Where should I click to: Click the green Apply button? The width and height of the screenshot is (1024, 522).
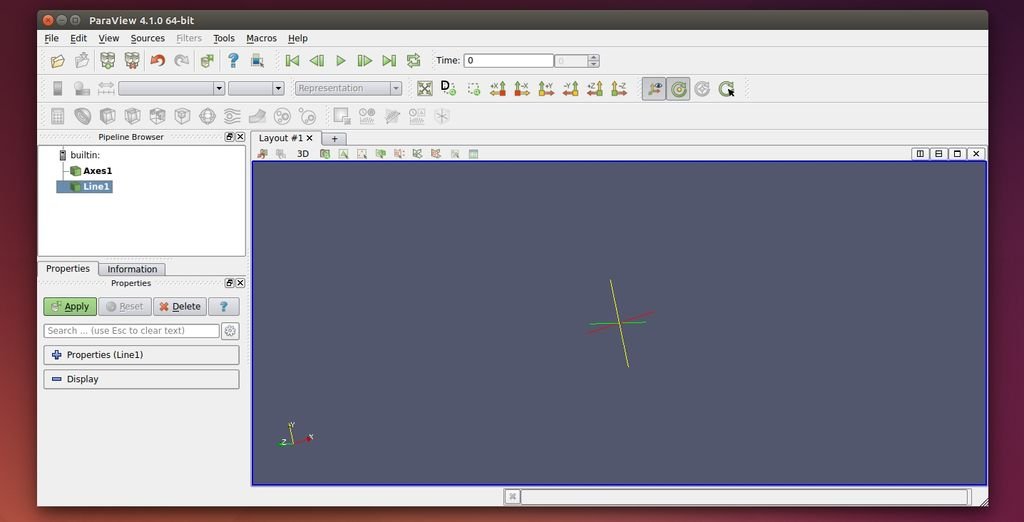[70, 307]
